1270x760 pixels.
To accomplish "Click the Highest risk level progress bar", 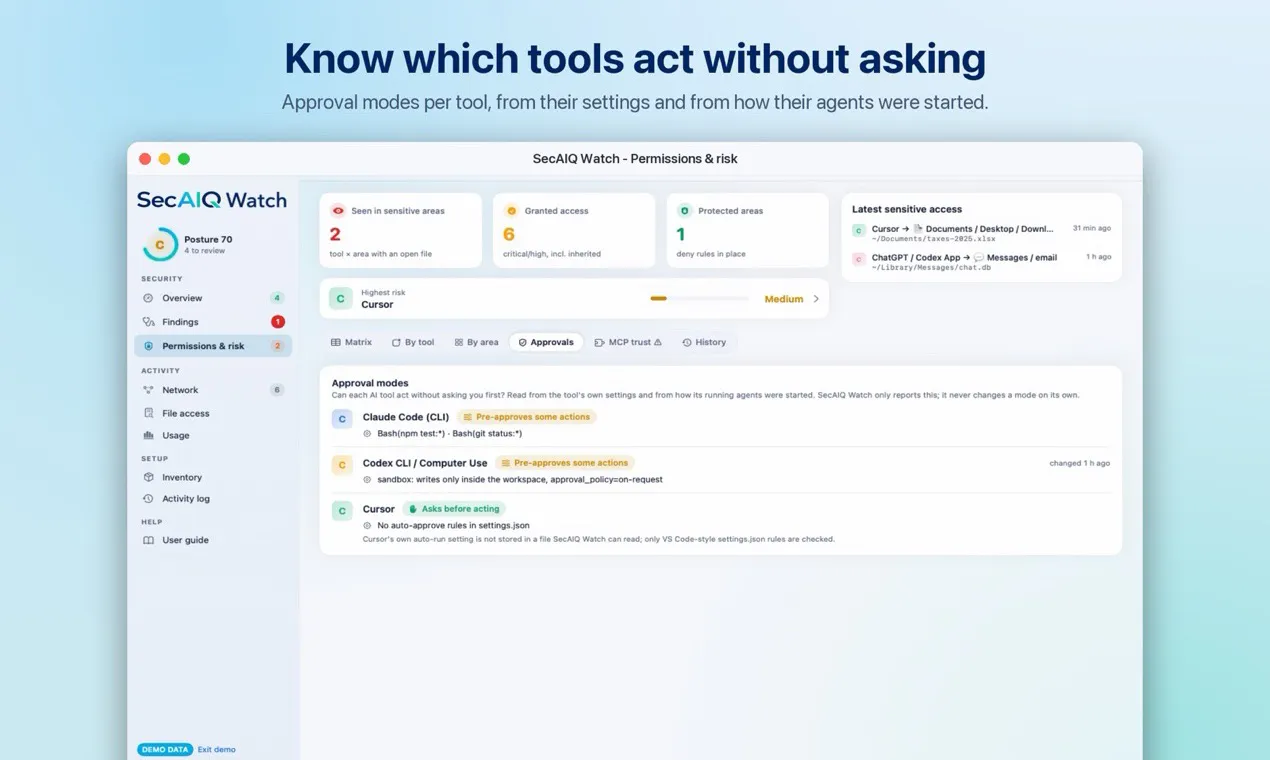I will point(699,299).
